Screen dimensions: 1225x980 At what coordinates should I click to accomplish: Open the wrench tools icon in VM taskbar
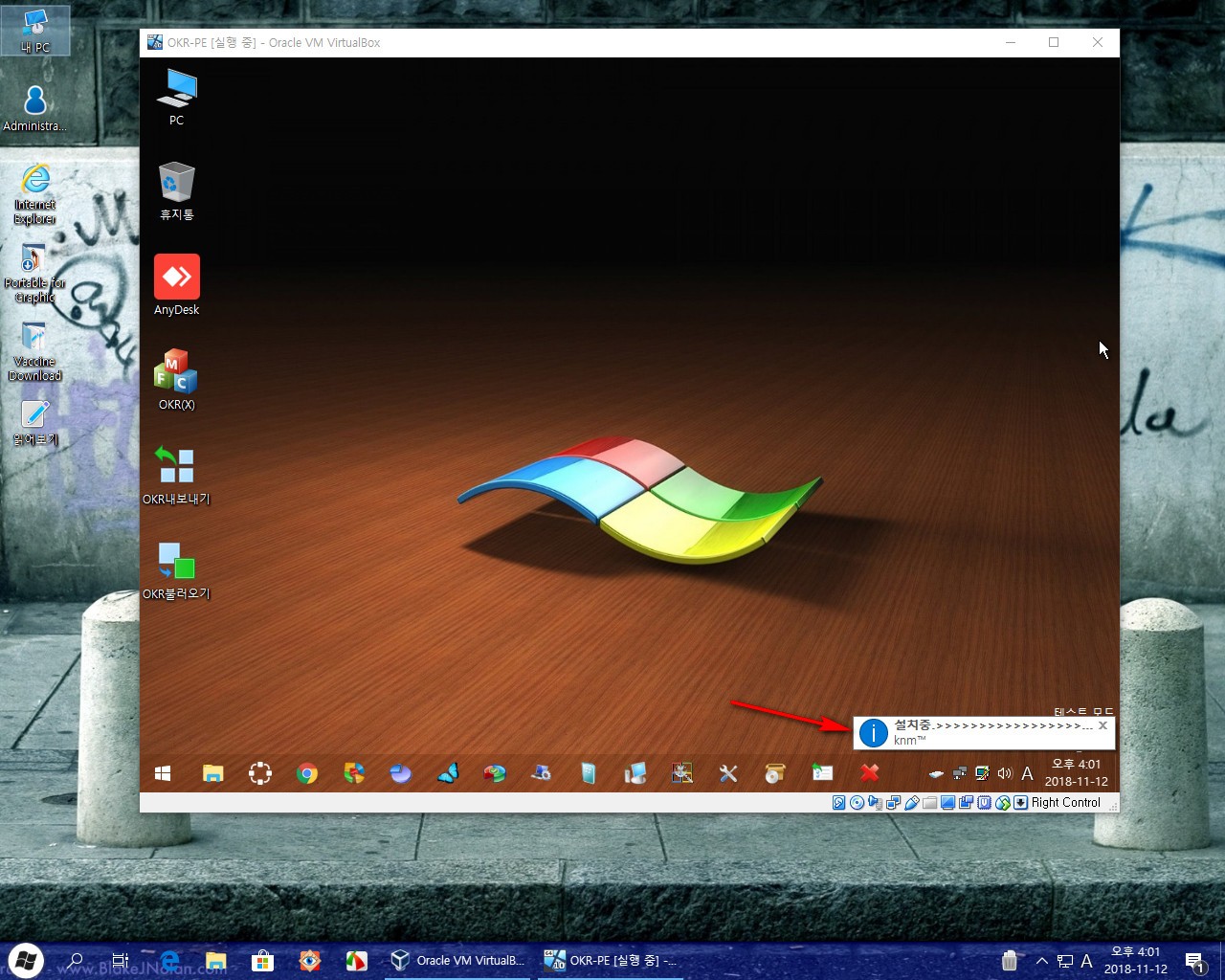(x=728, y=773)
